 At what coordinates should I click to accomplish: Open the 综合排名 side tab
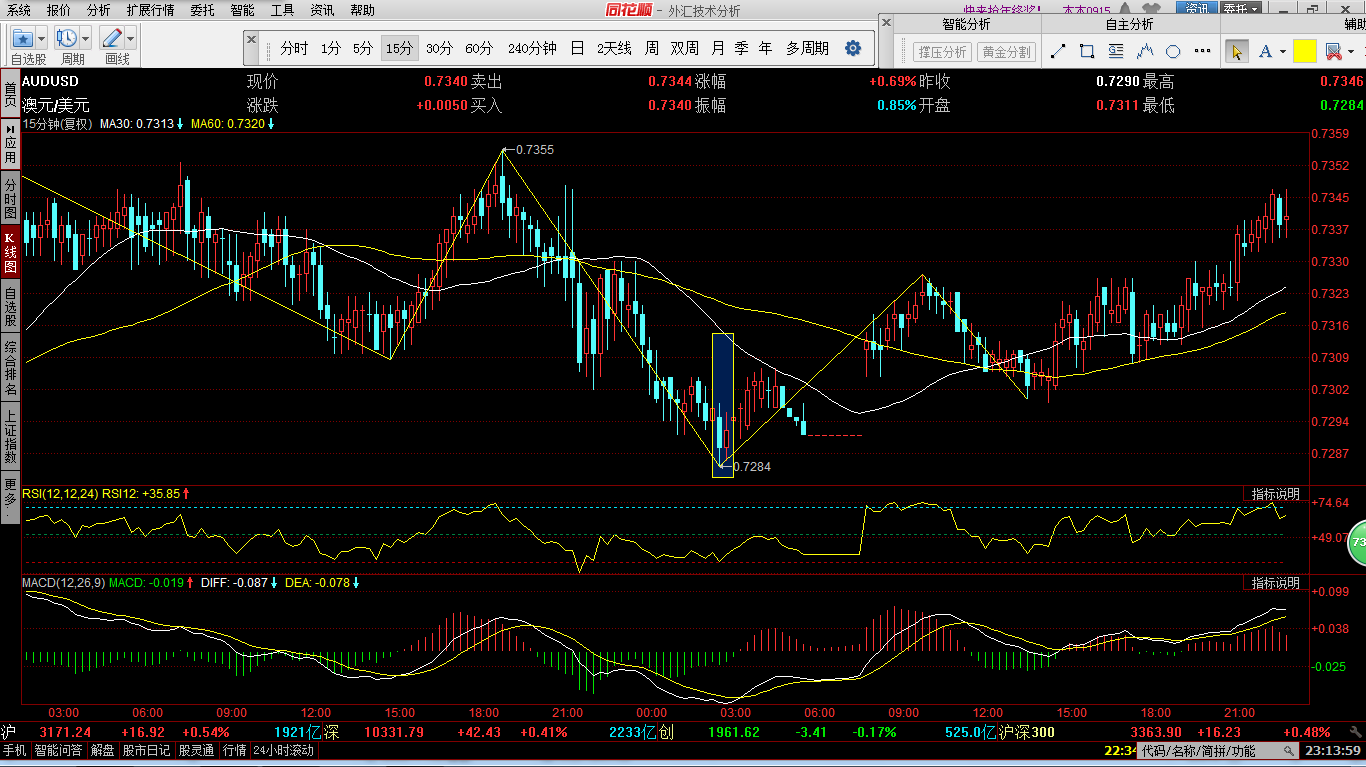tap(10, 368)
